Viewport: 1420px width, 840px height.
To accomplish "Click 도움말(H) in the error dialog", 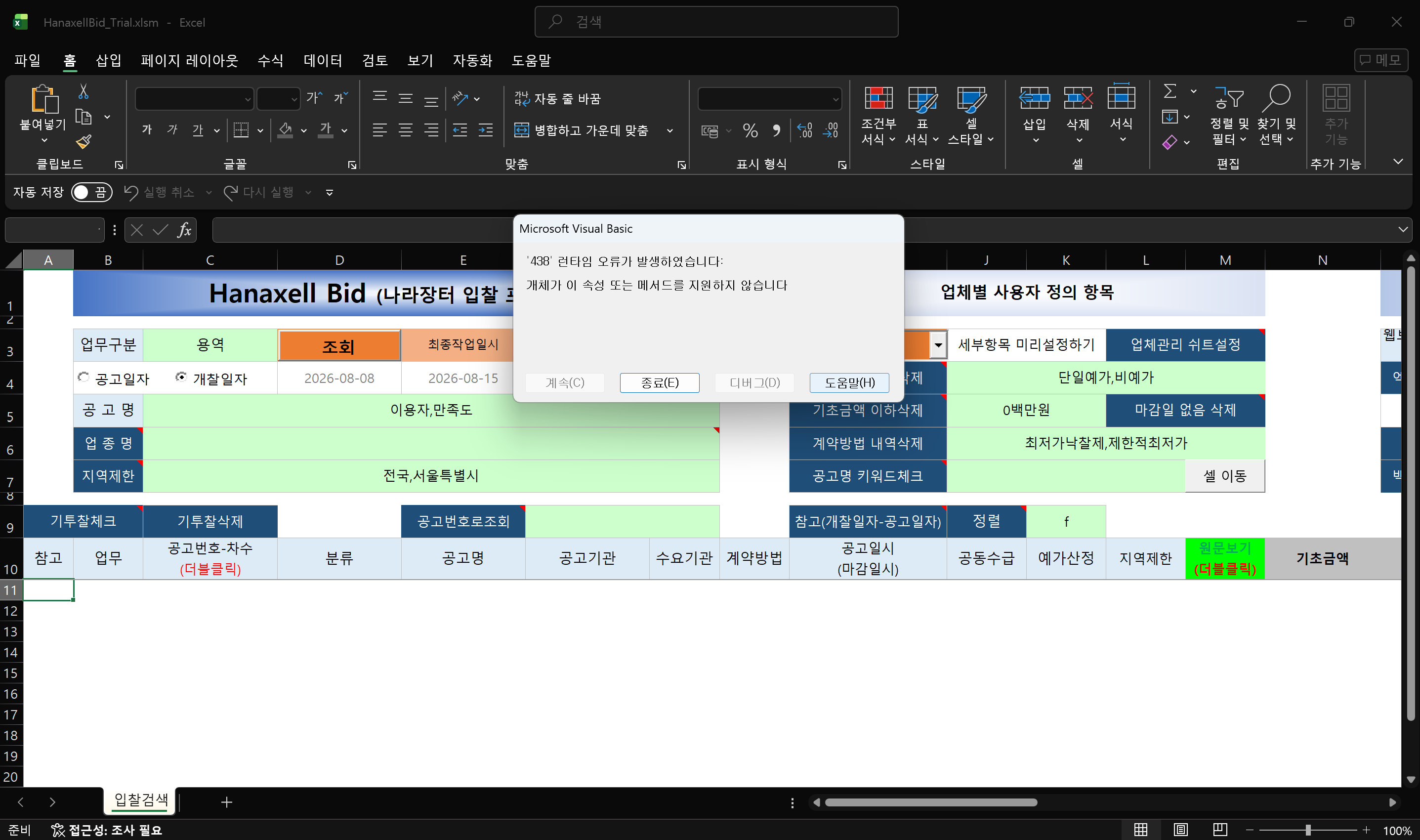I will click(x=849, y=382).
